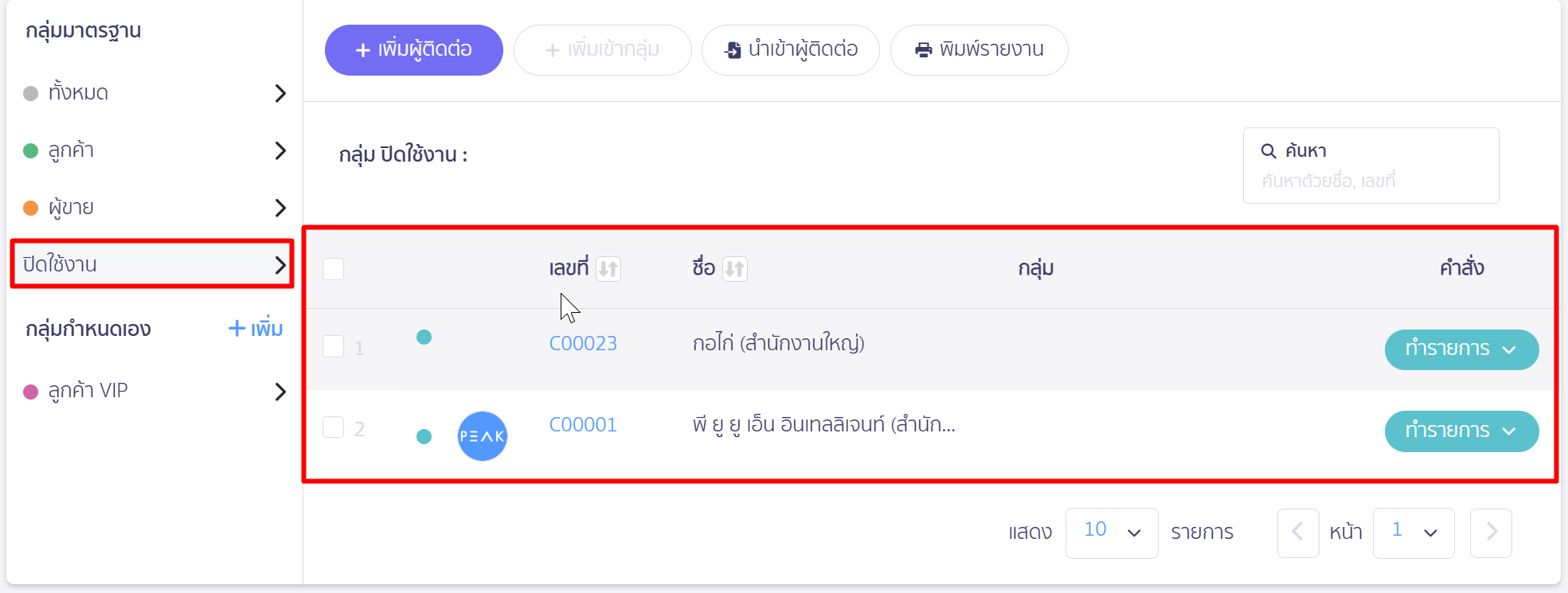Go to the next page arrow

point(1491,533)
